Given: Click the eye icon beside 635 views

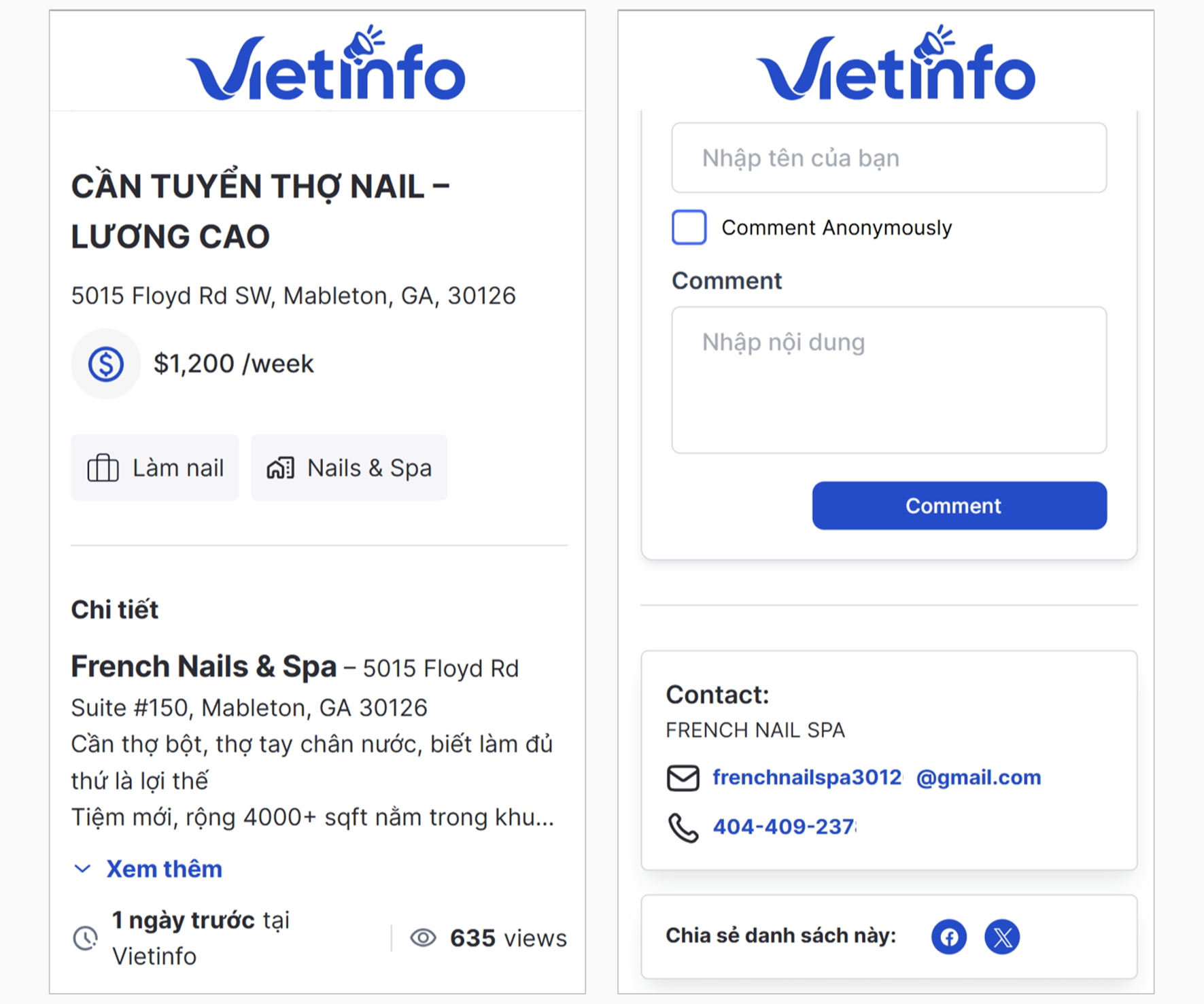Looking at the screenshot, I should click(423, 938).
